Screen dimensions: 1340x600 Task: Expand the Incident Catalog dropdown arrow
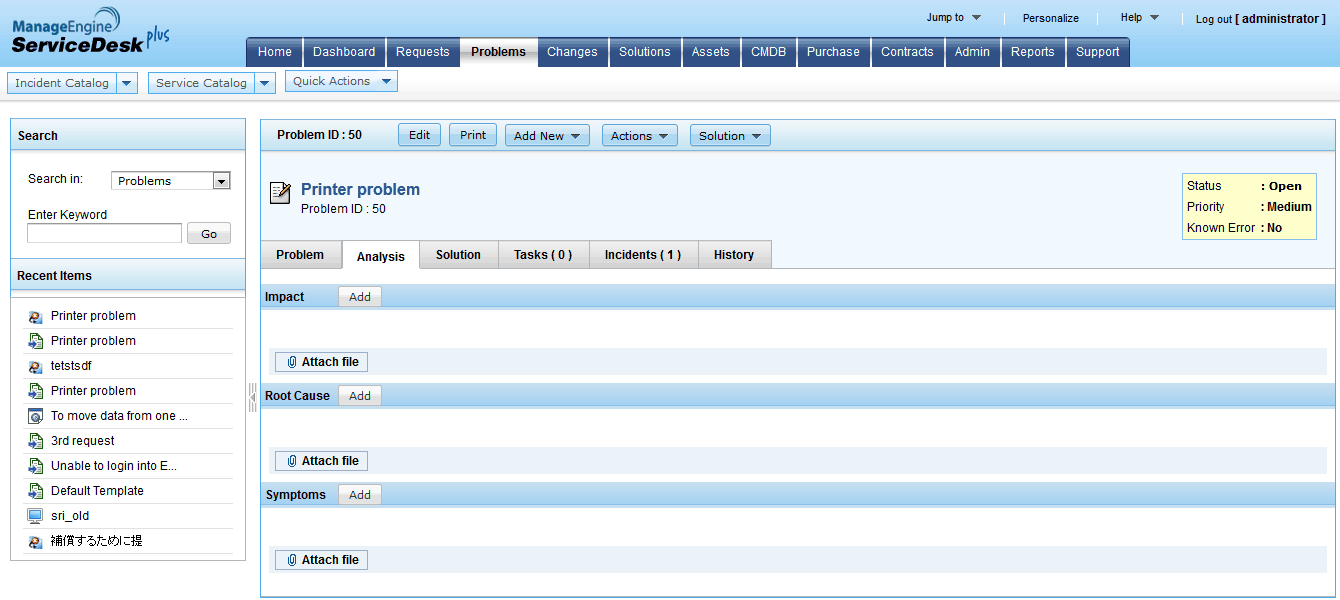tap(127, 83)
